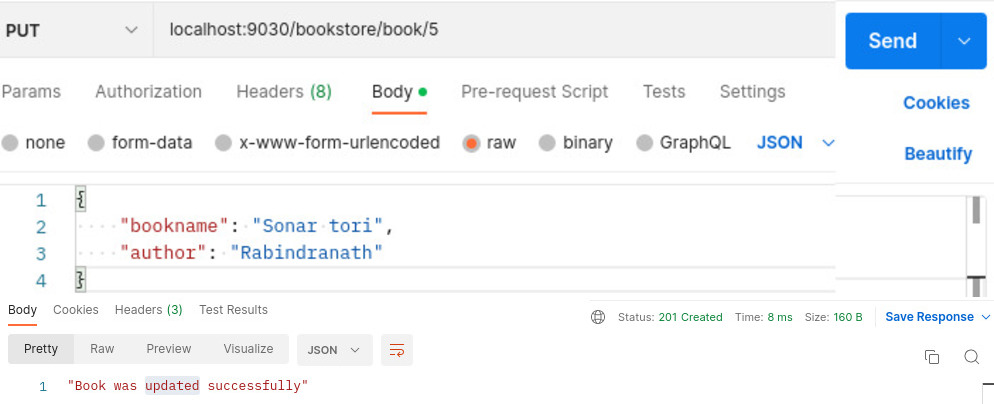Click the wrap lines icon in response toolbar
This screenshot has width=994, height=404.
coord(397,350)
